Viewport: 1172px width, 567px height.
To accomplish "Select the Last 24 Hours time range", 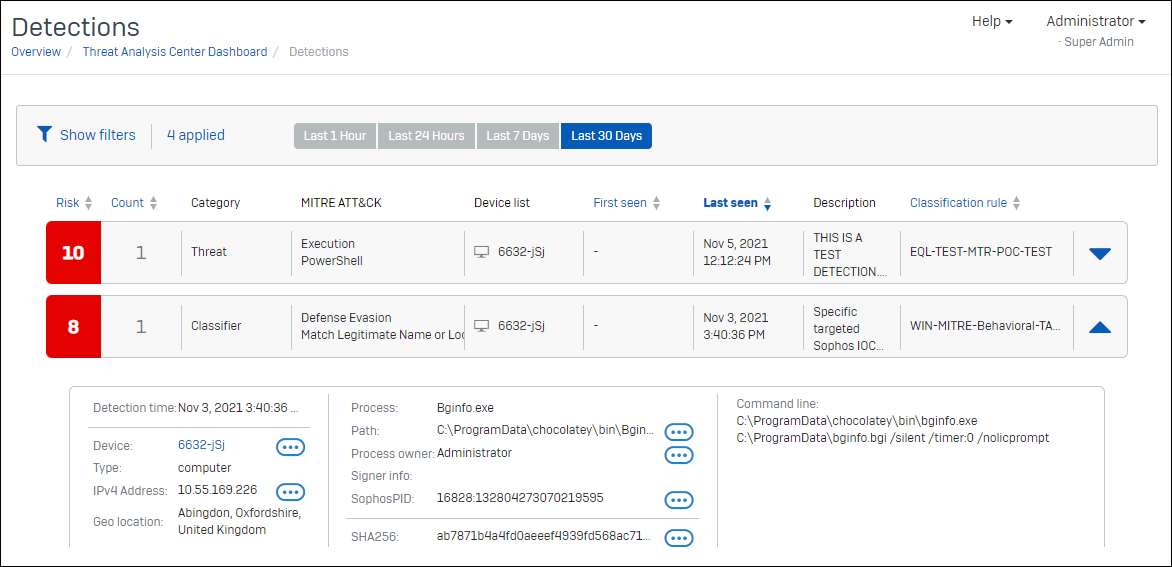I will coord(426,136).
